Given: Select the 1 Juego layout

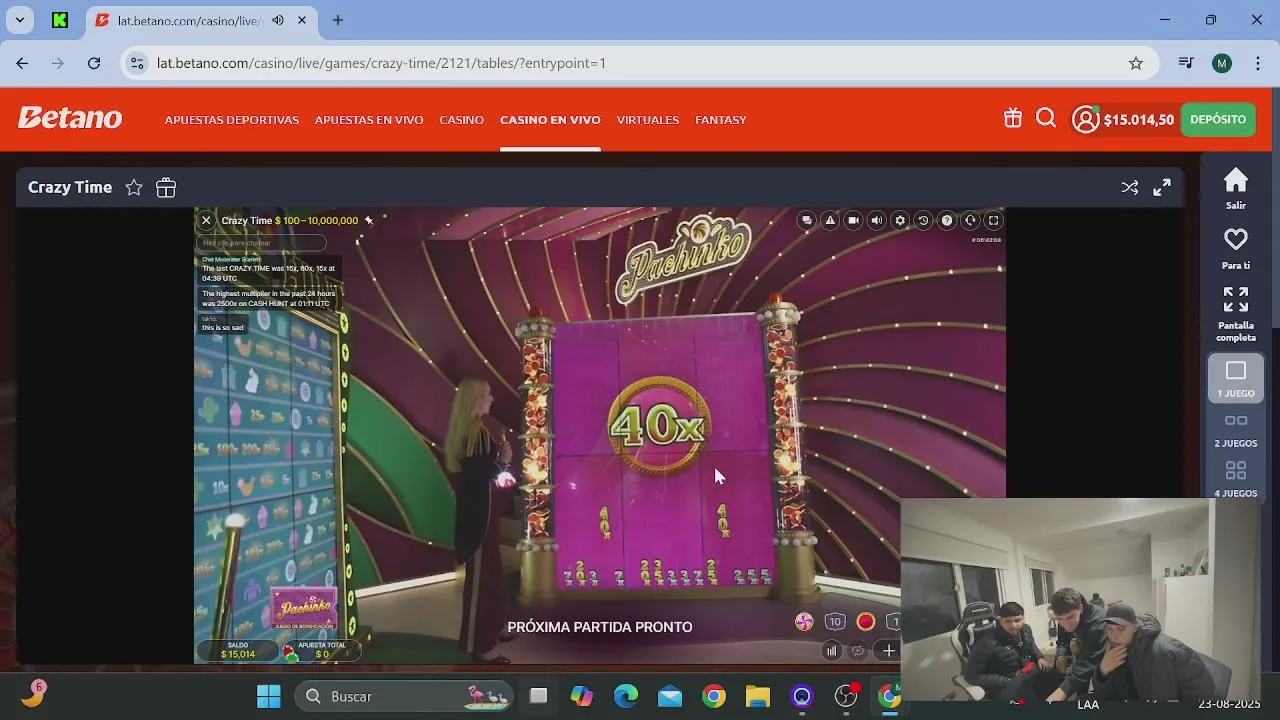Looking at the screenshot, I should 1236,378.
